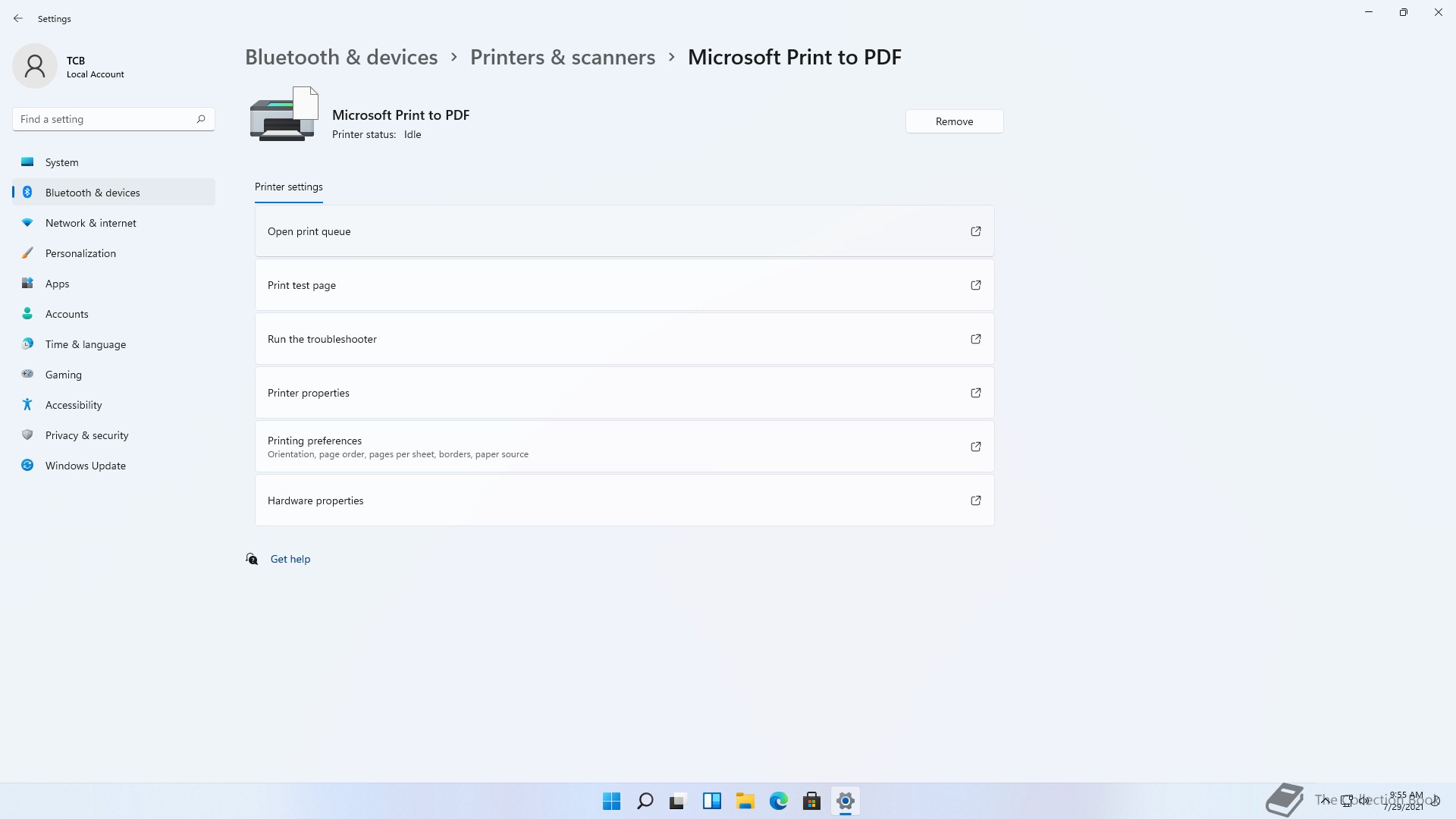The height and width of the screenshot is (819, 1456).
Task: Select the Network & internet wifi icon
Action: tap(27, 222)
